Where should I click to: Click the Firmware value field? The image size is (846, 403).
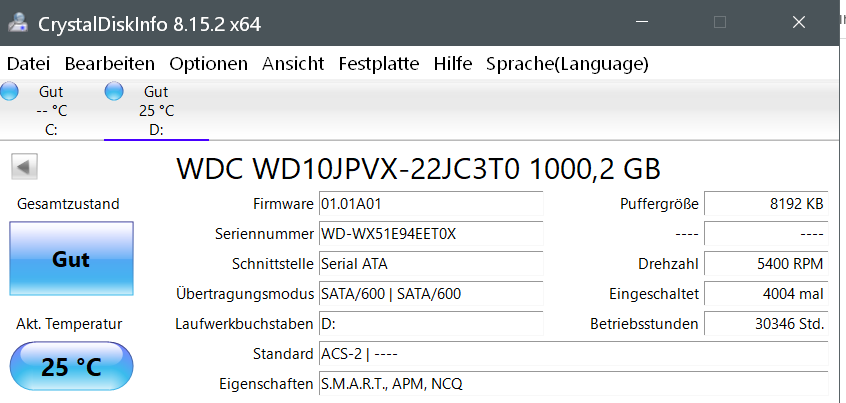click(430, 204)
